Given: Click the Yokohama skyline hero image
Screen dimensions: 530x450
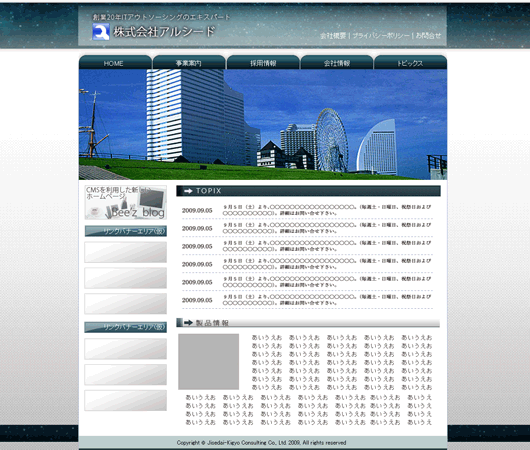Looking at the screenshot, I should [263, 124].
